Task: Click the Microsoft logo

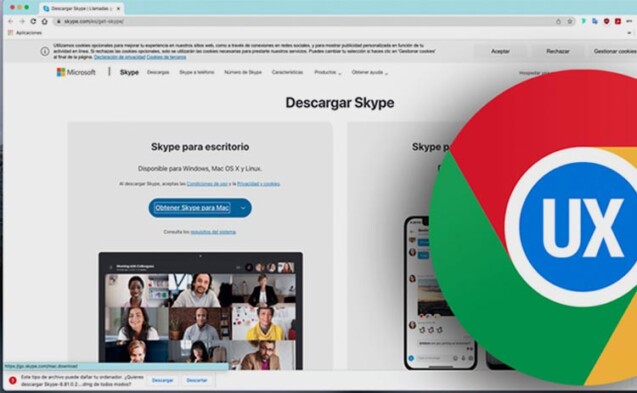Action: click(x=76, y=72)
